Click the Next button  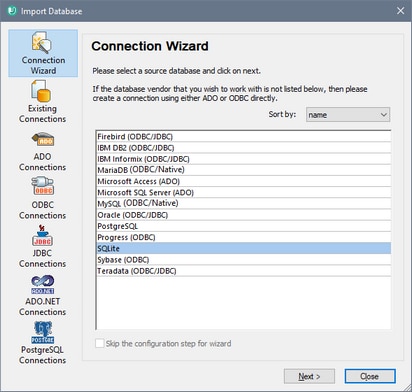(x=309, y=376)
